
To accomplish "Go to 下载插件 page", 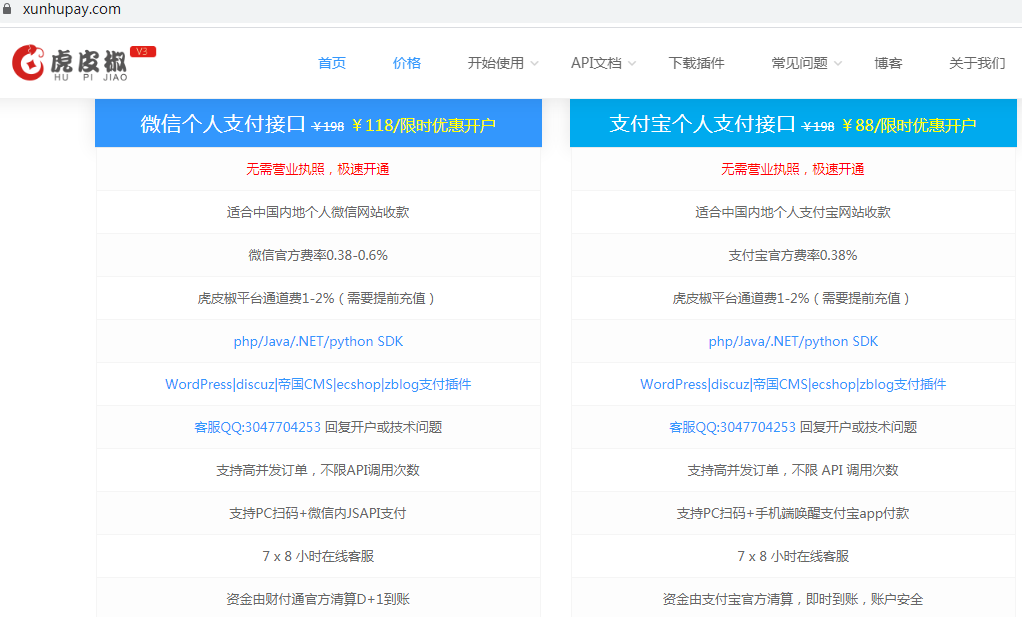I will pyautogui.click(x=696, y=63).
